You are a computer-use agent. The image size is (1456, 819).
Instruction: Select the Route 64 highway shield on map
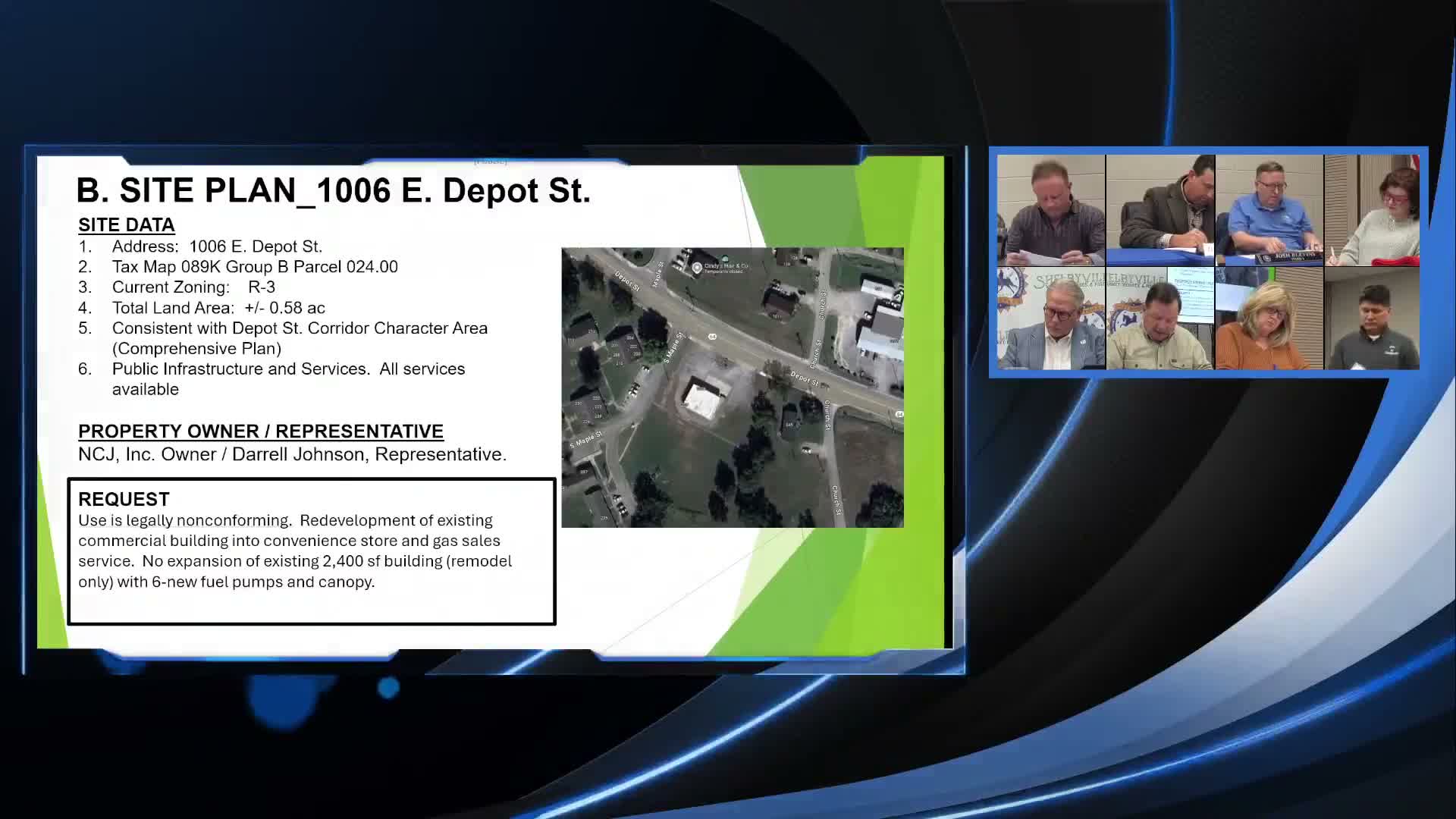coord(712,337)
